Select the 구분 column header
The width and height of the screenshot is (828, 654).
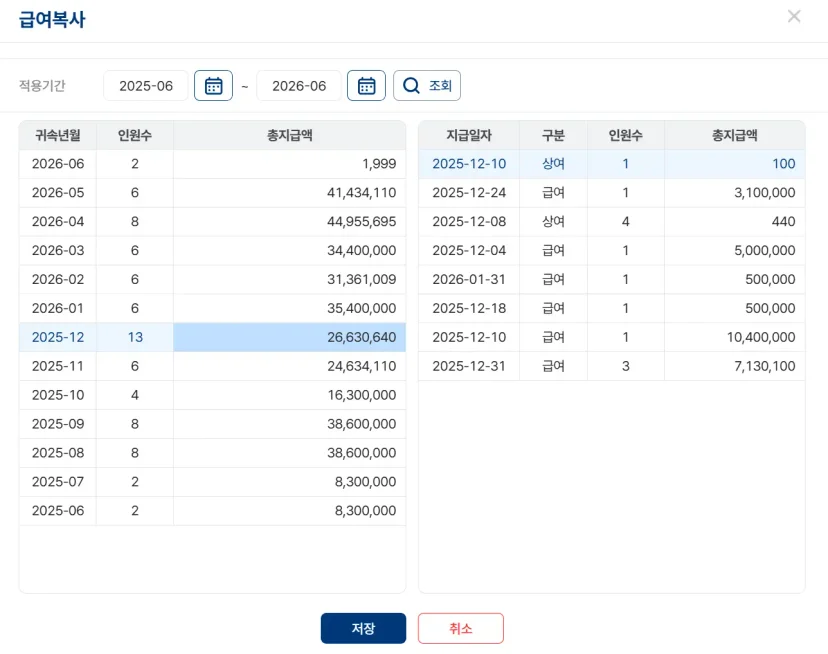(x=553, y=135)
